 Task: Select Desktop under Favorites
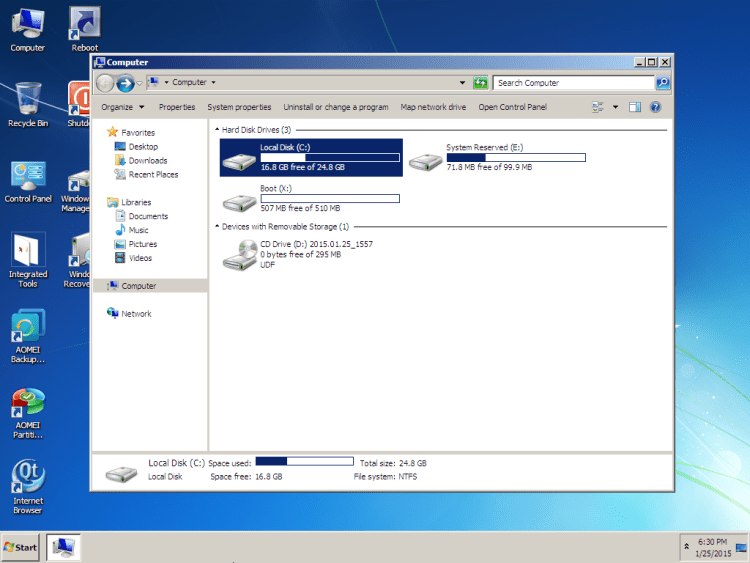click(x=143, y=146)
